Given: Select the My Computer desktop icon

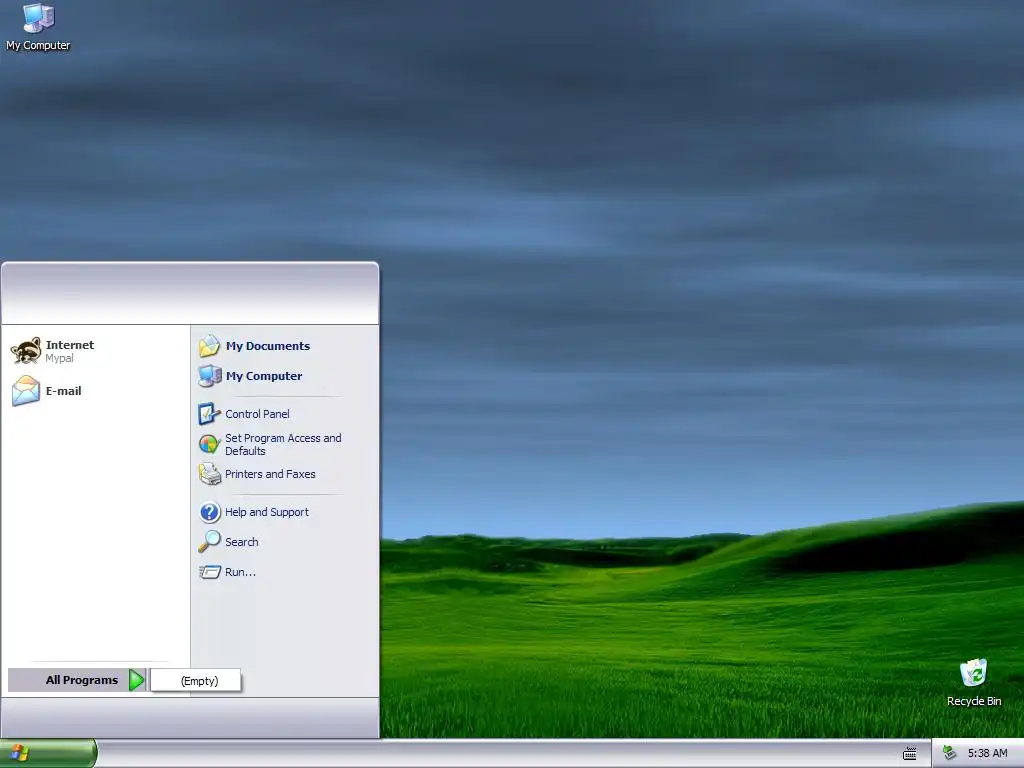Looking at the screenshot, I should [x=39, y=18].
